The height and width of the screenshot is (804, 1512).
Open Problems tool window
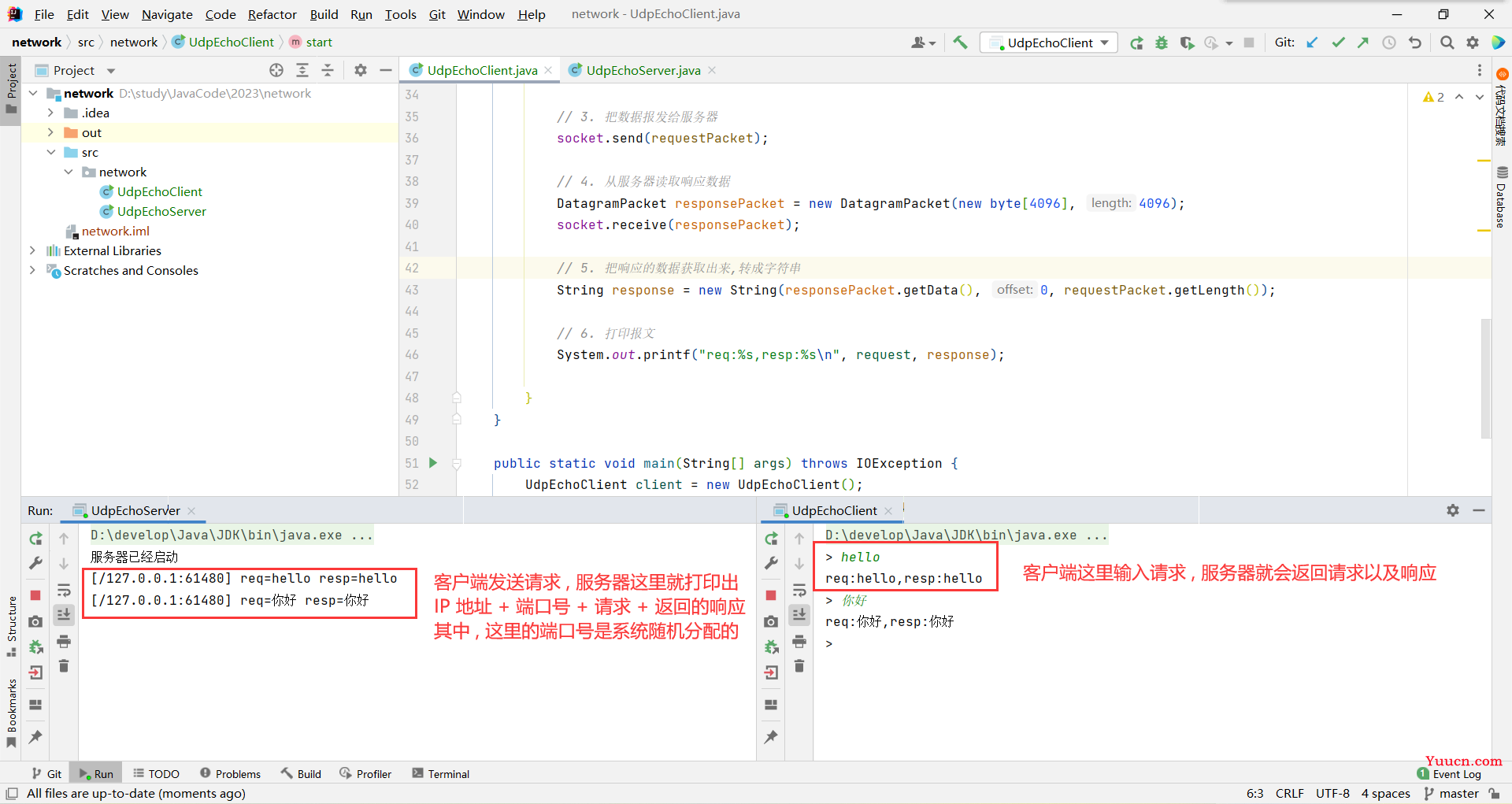230,774
